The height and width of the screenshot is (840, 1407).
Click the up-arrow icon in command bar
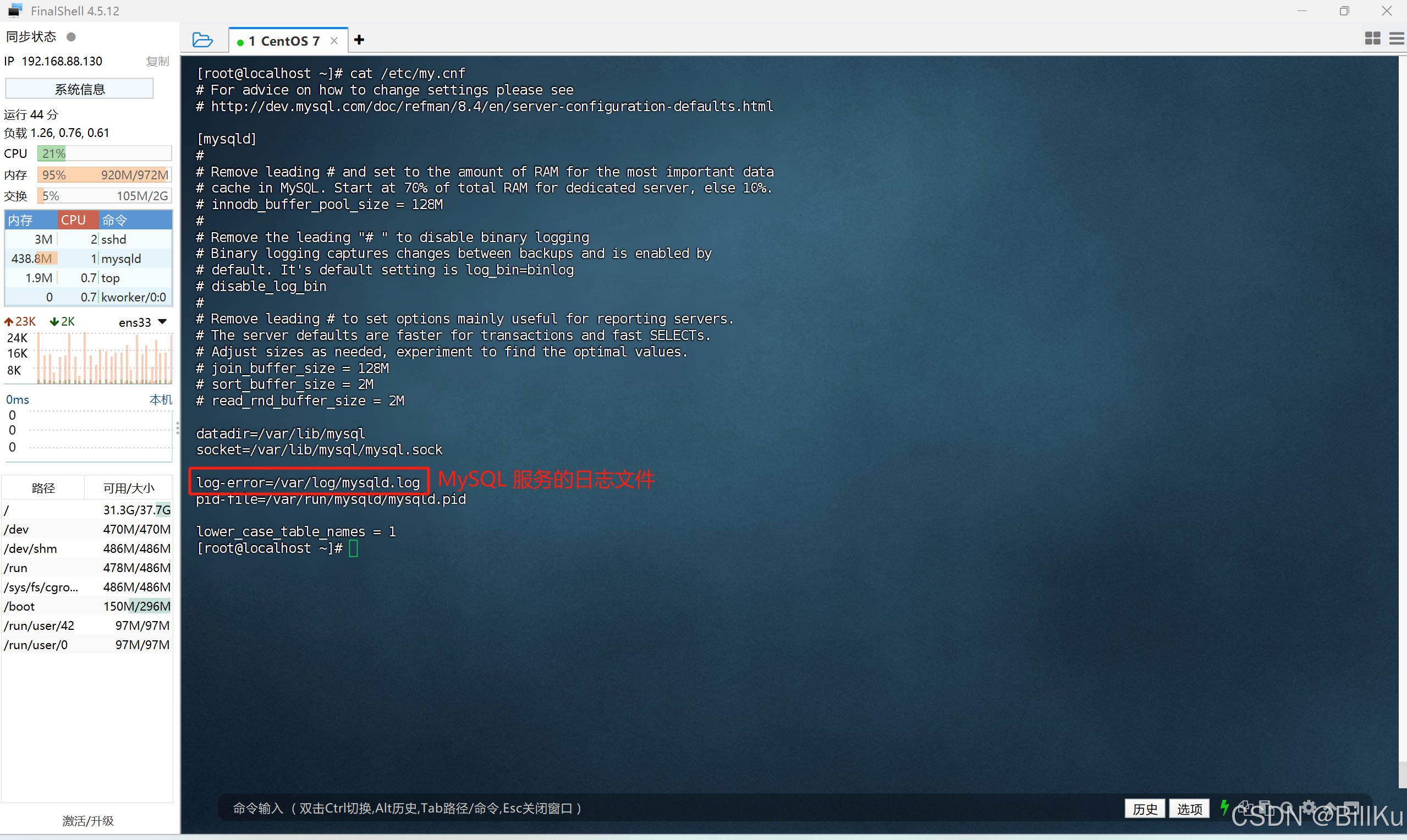coord(1329,807)
